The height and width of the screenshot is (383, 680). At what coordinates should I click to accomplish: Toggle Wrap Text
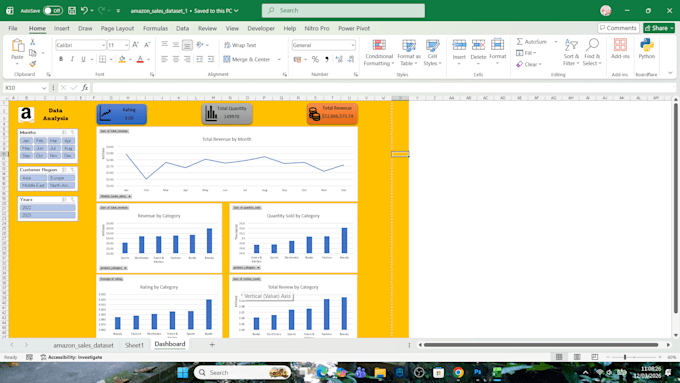click(240, 45)
